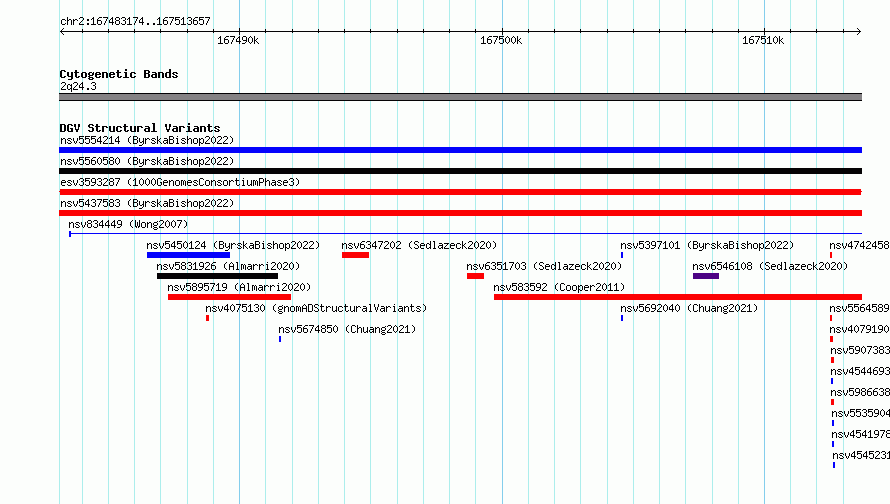Click the nsv6351703 (Sedlazeck2020) label

click(544, 266)
